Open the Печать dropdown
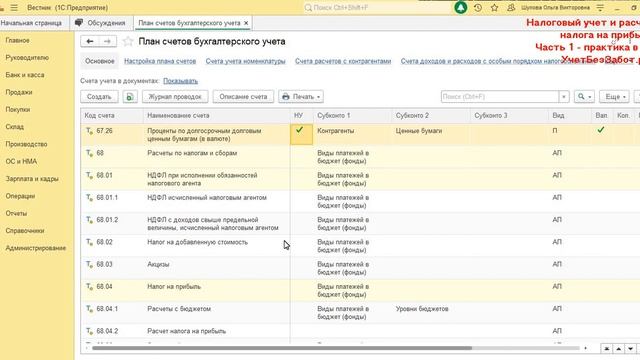 coord(301,97)
